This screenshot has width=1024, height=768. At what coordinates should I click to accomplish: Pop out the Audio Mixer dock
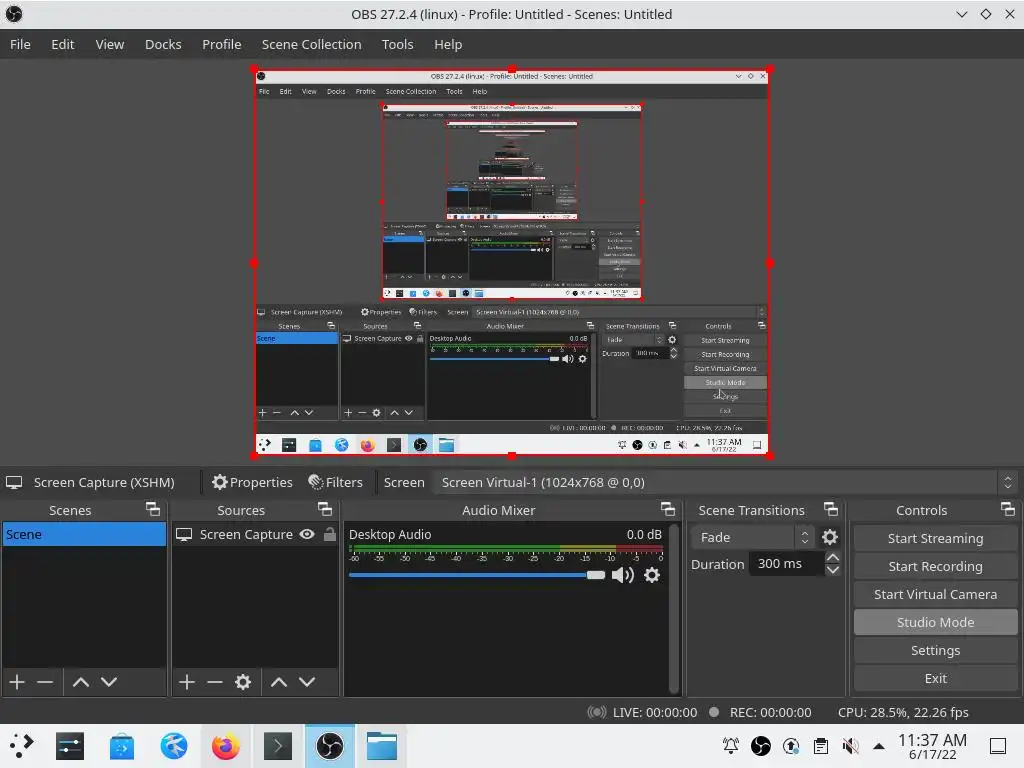[667, 509]
